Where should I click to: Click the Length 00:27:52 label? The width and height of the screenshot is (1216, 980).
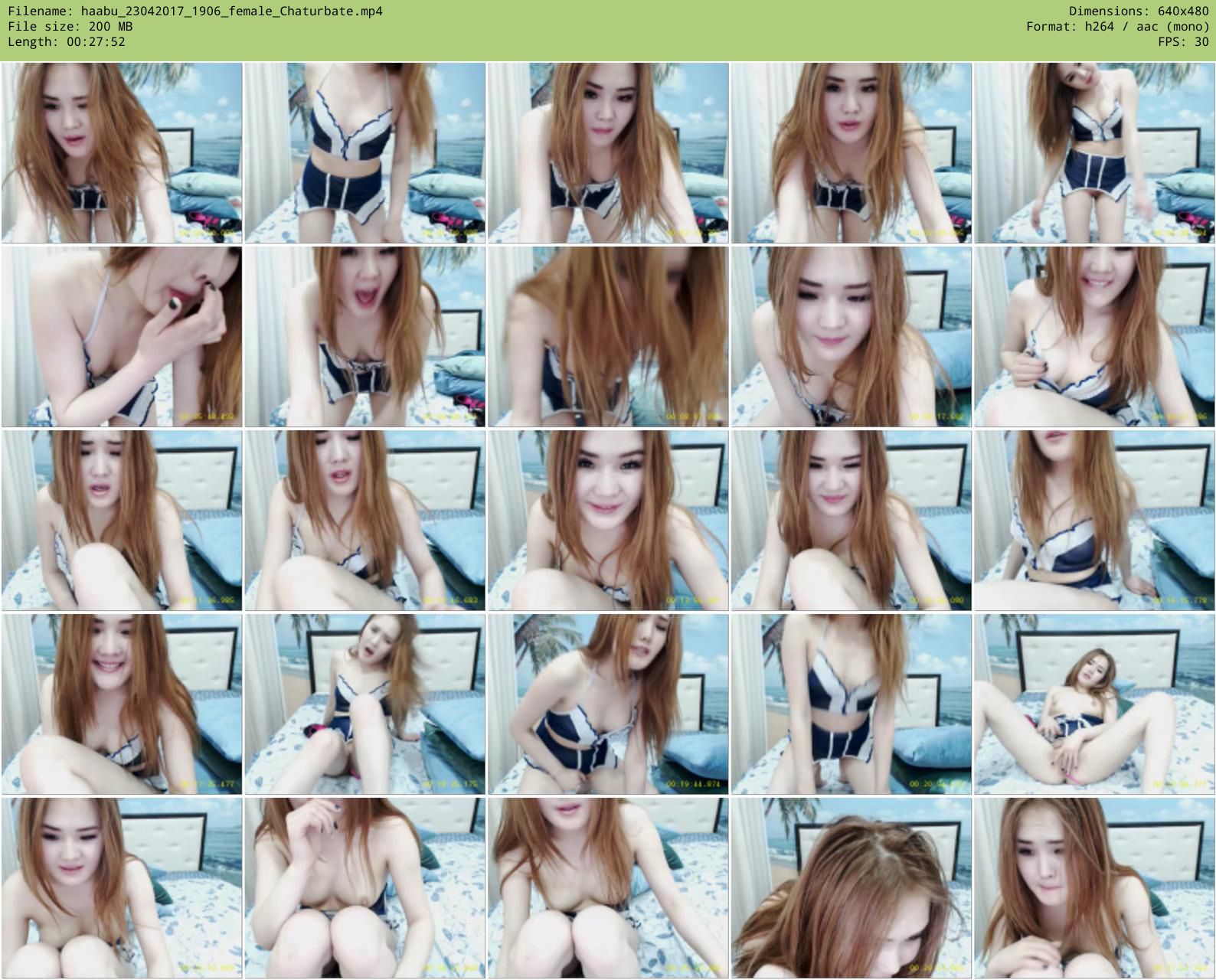click(67, 42)
